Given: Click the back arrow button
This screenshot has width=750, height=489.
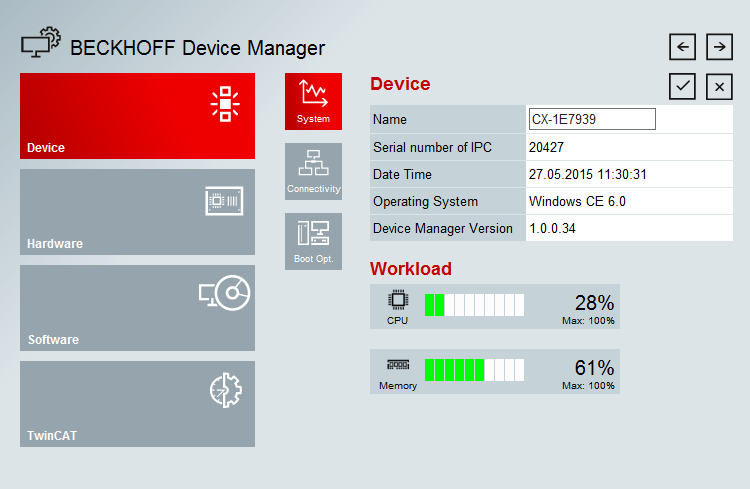Looking at the screenshot, I should 683,47.
